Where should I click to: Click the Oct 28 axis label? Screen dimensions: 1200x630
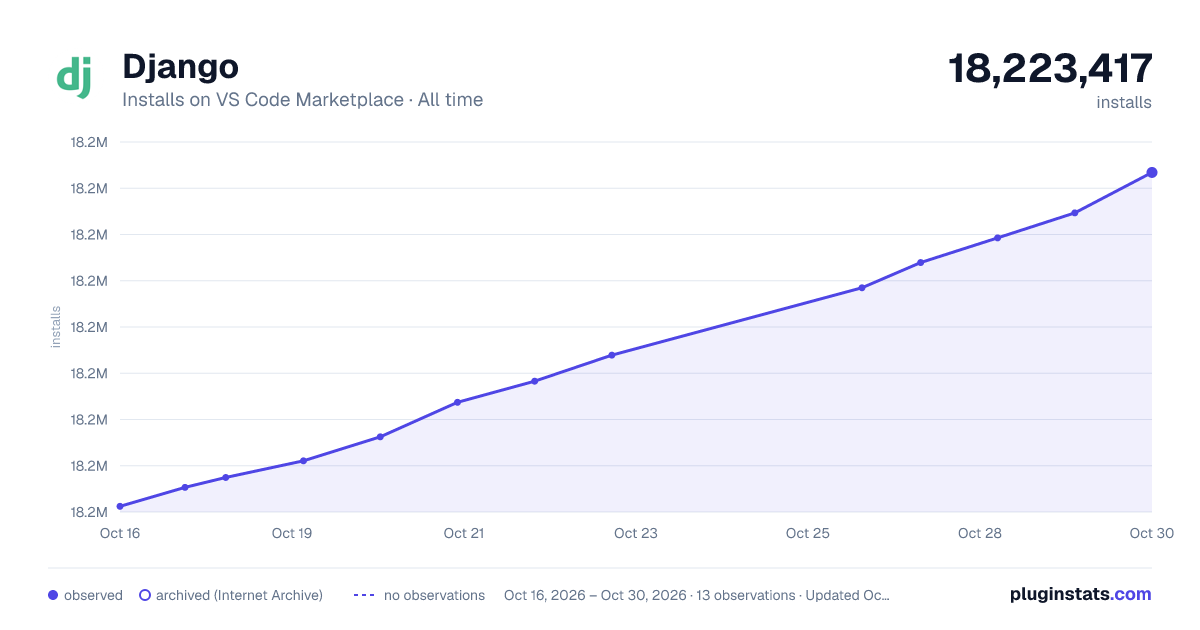click(x=980, y=533)
